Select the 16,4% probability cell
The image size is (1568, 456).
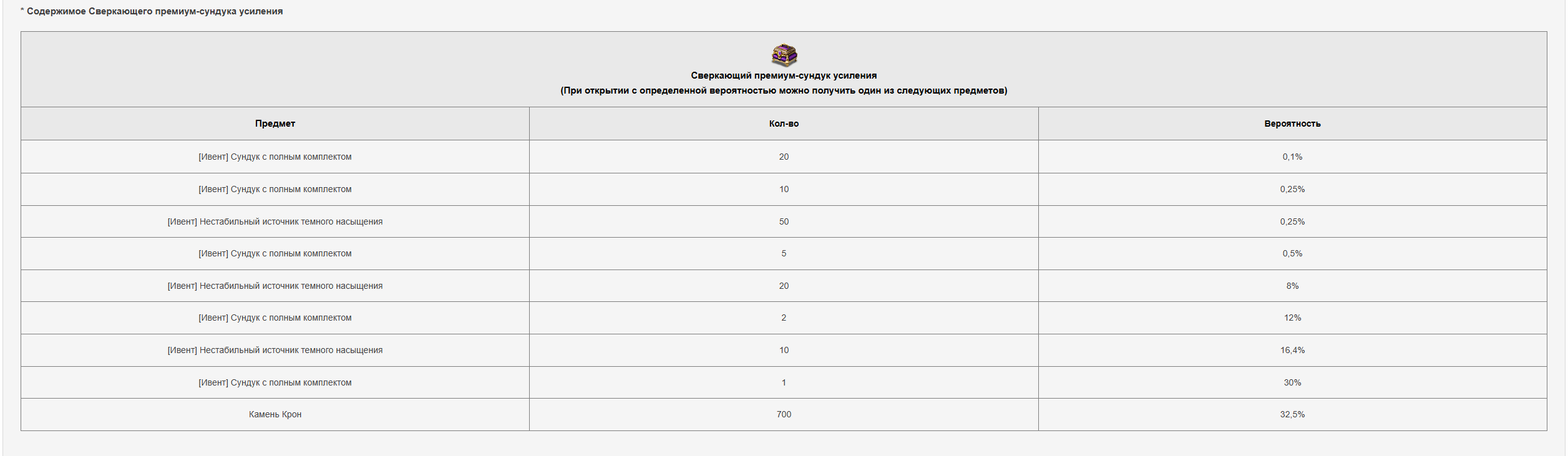click(1292, 350)
